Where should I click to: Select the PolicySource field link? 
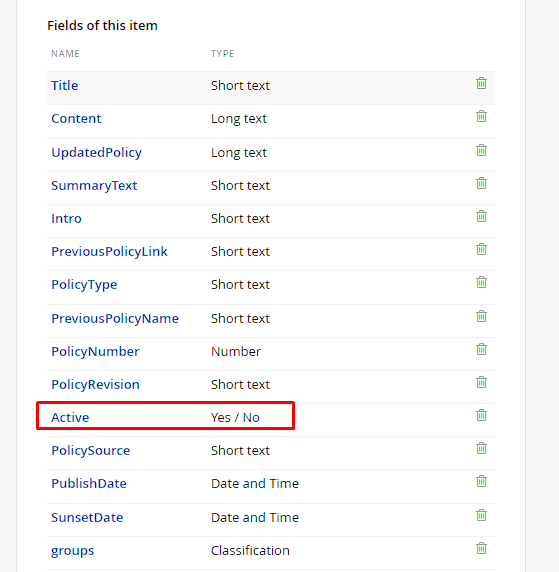click(90, 451)
